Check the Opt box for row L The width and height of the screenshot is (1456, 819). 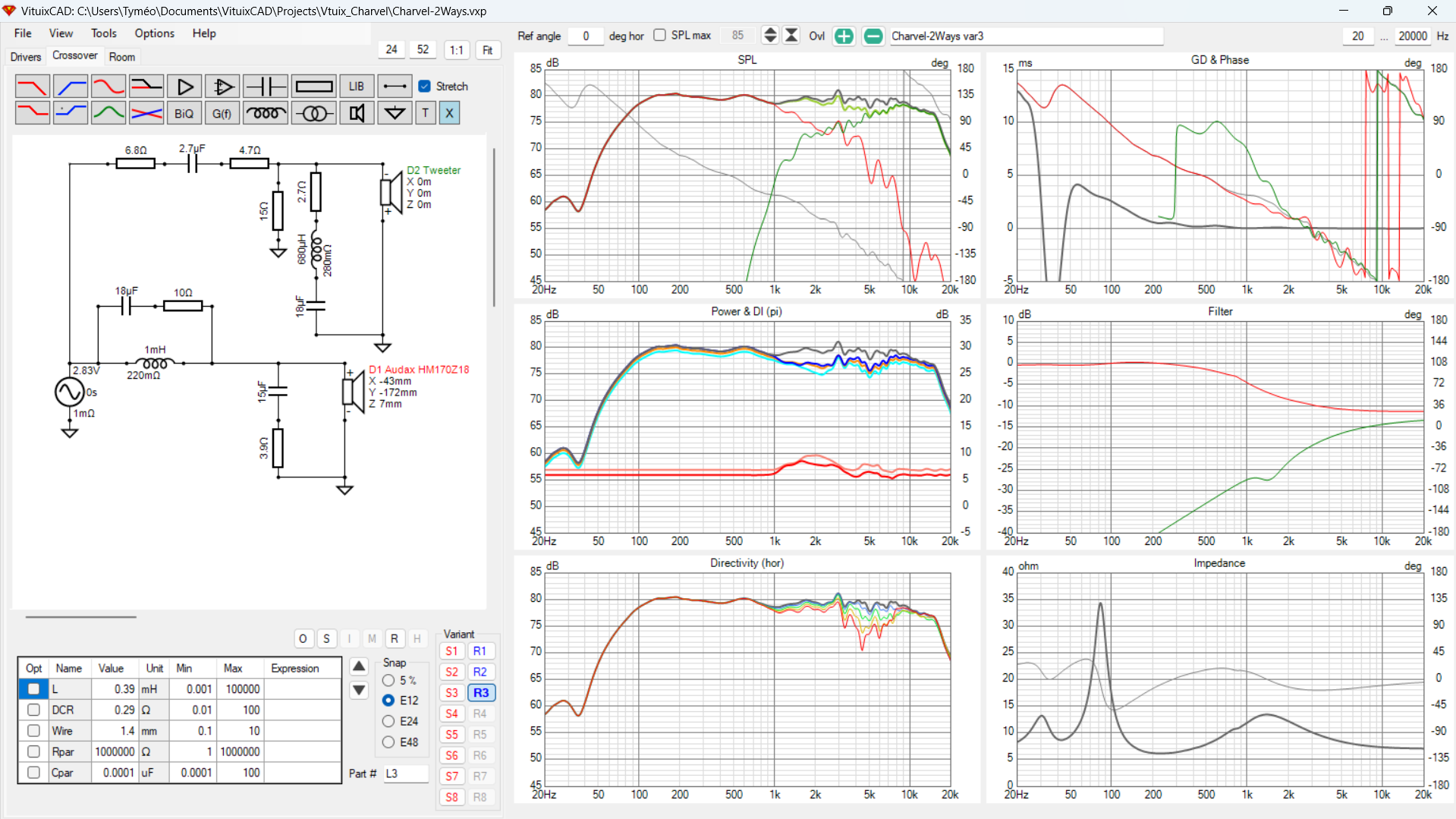click(x=33, y=689)
